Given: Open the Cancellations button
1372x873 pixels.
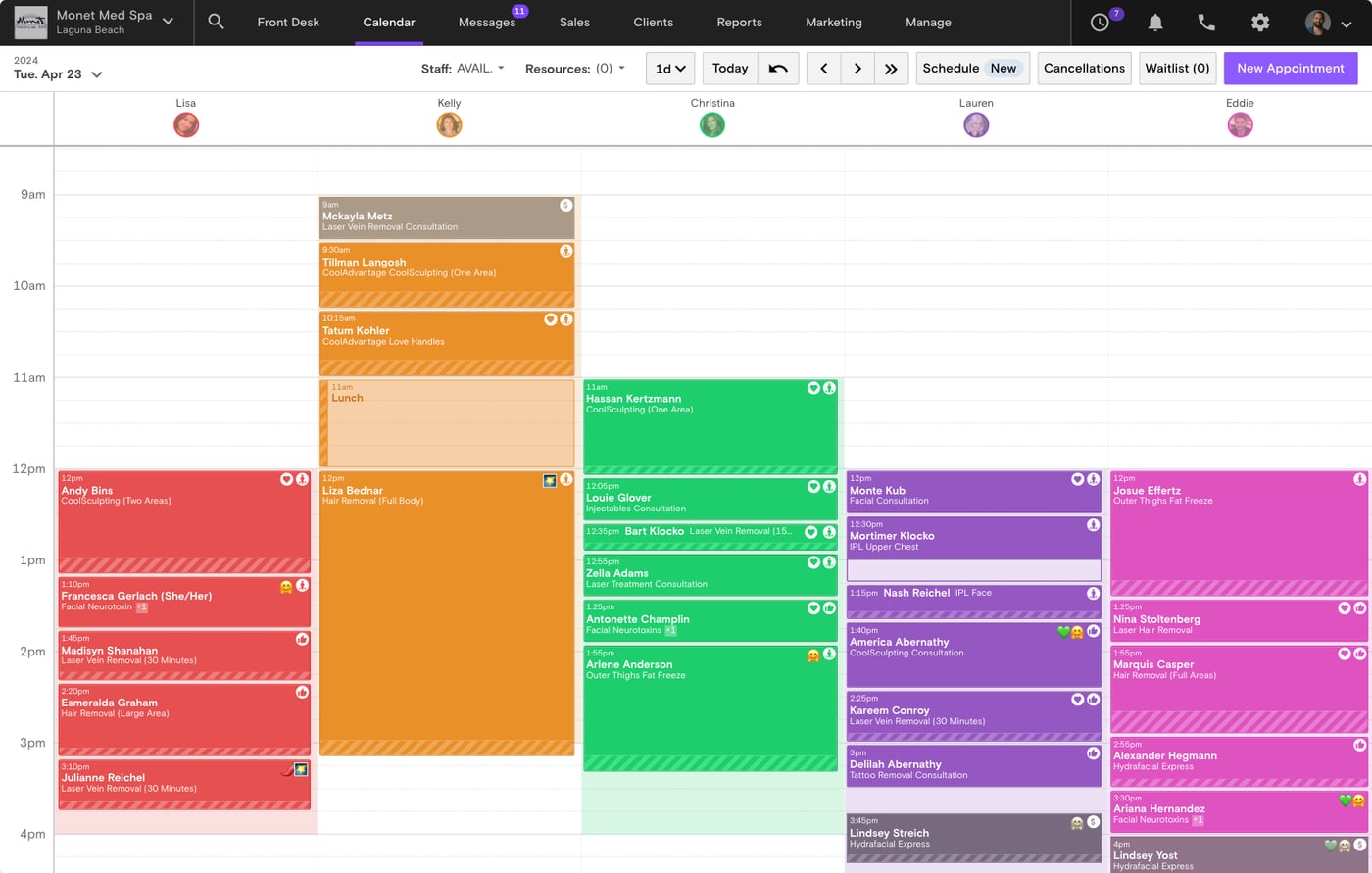Looking at the screenshot, I should (1084, 69).
